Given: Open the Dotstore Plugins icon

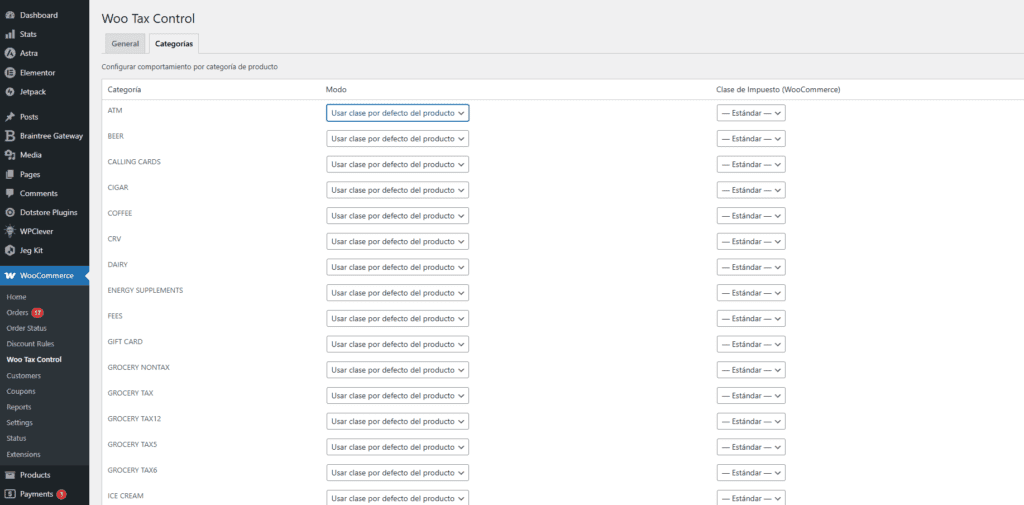Looking at the screenshot, I should [x=10, y=212].
